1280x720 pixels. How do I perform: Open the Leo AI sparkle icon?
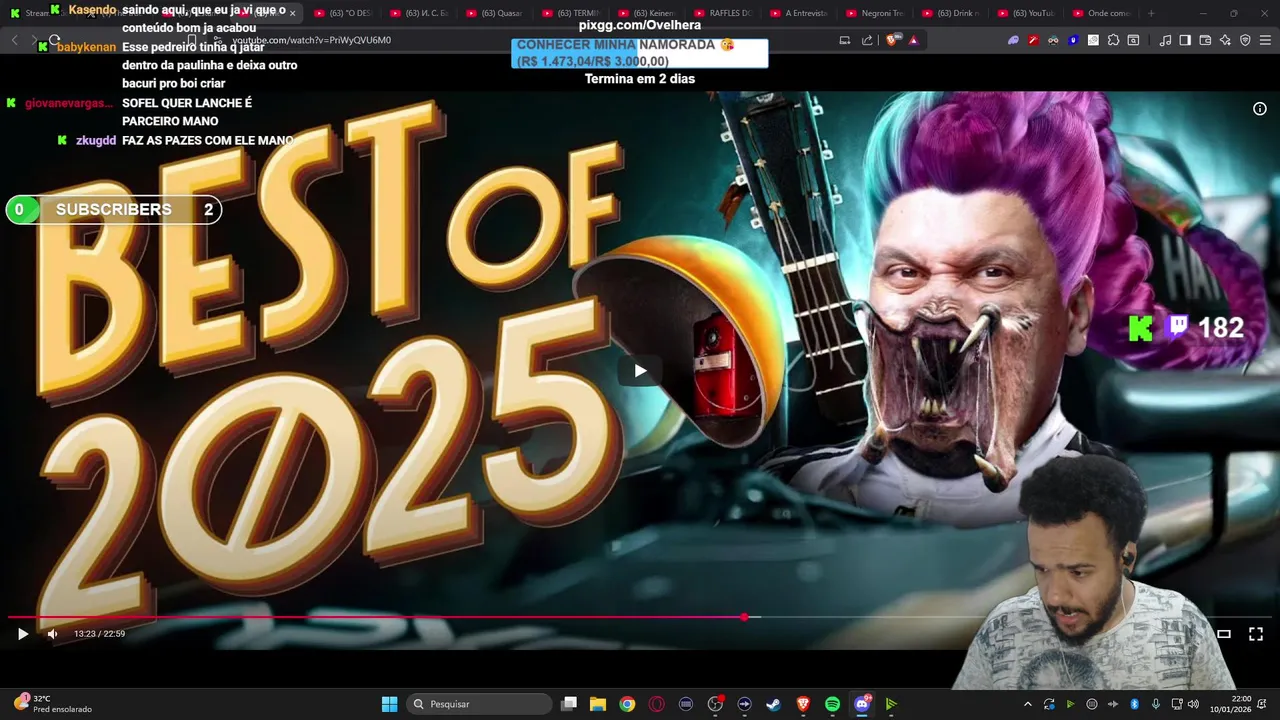coord(1225,40)
